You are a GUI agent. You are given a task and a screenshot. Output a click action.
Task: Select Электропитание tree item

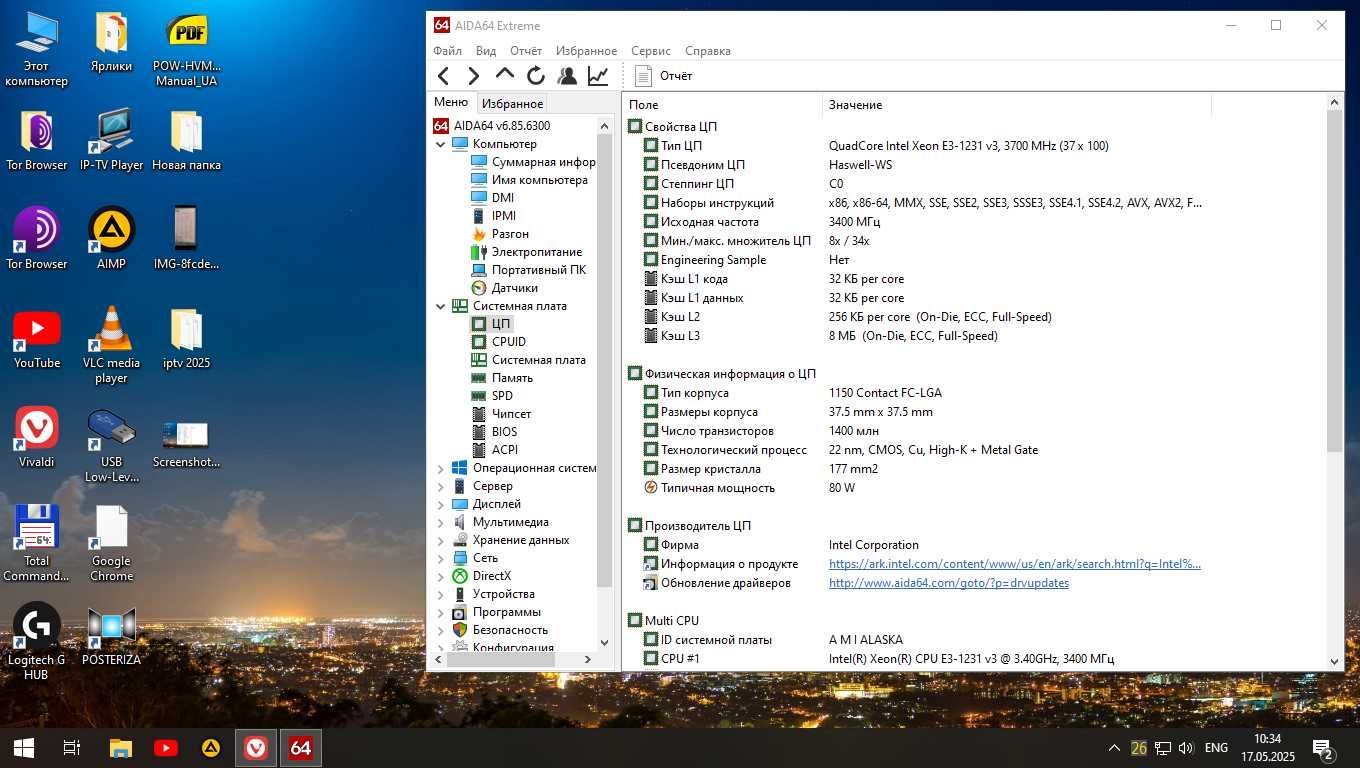click(x=526, y=252)
